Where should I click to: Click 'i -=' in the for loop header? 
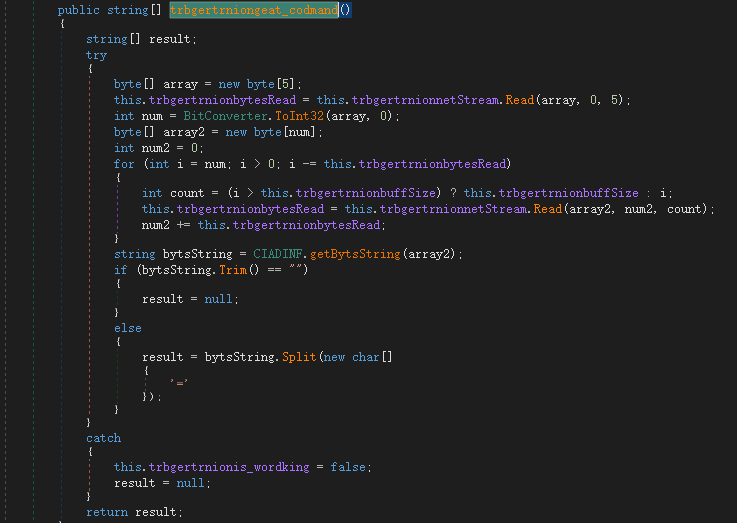pyautogui.click(x=302, y=164)
